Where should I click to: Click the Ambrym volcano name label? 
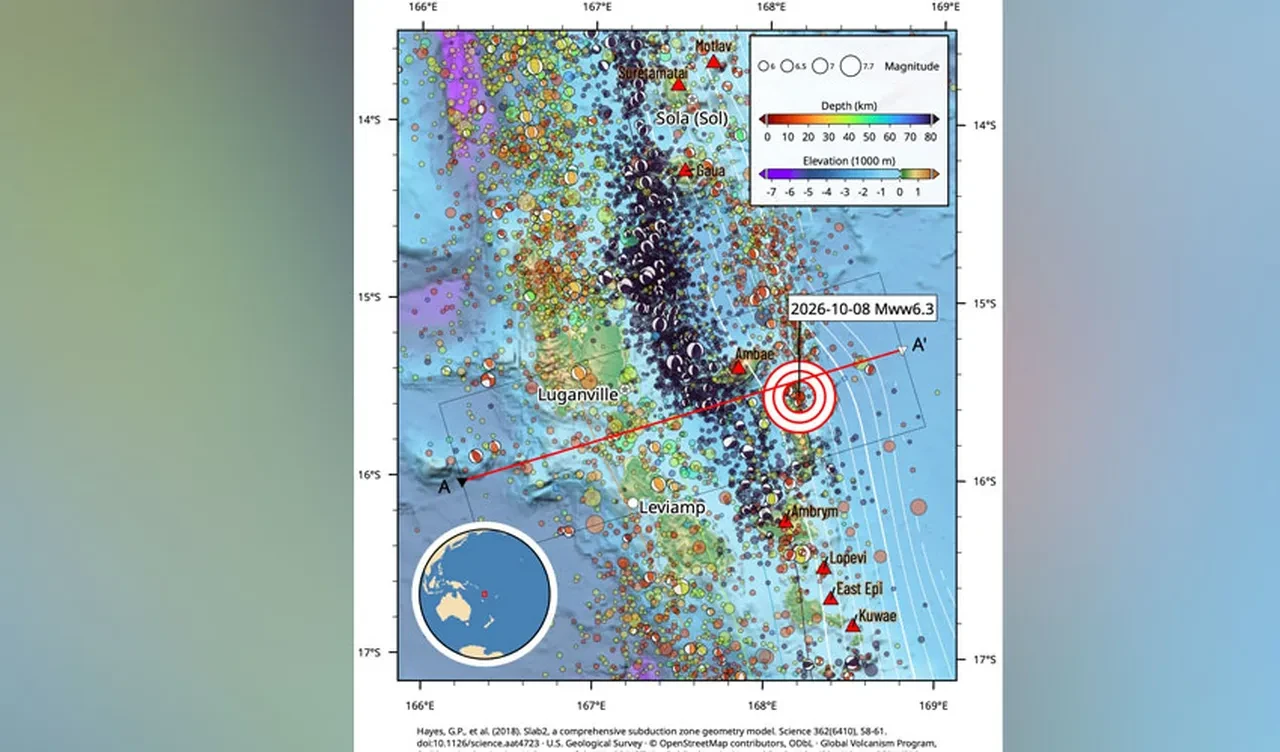tap(814, 511)
